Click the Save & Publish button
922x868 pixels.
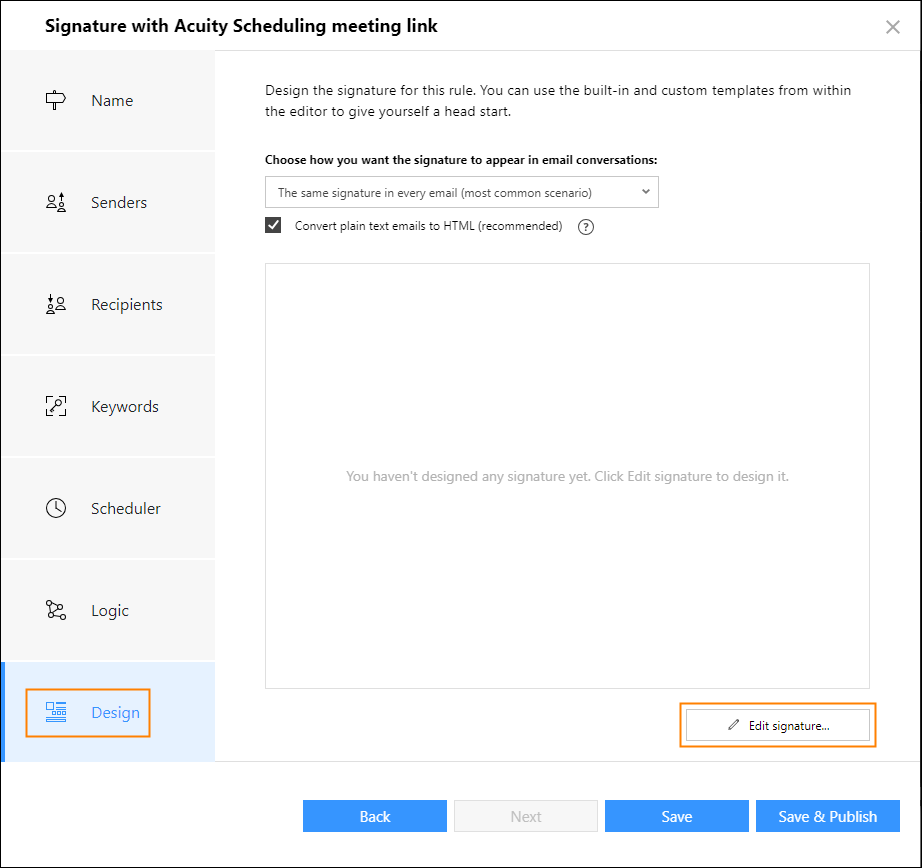[x=827, y=816]
